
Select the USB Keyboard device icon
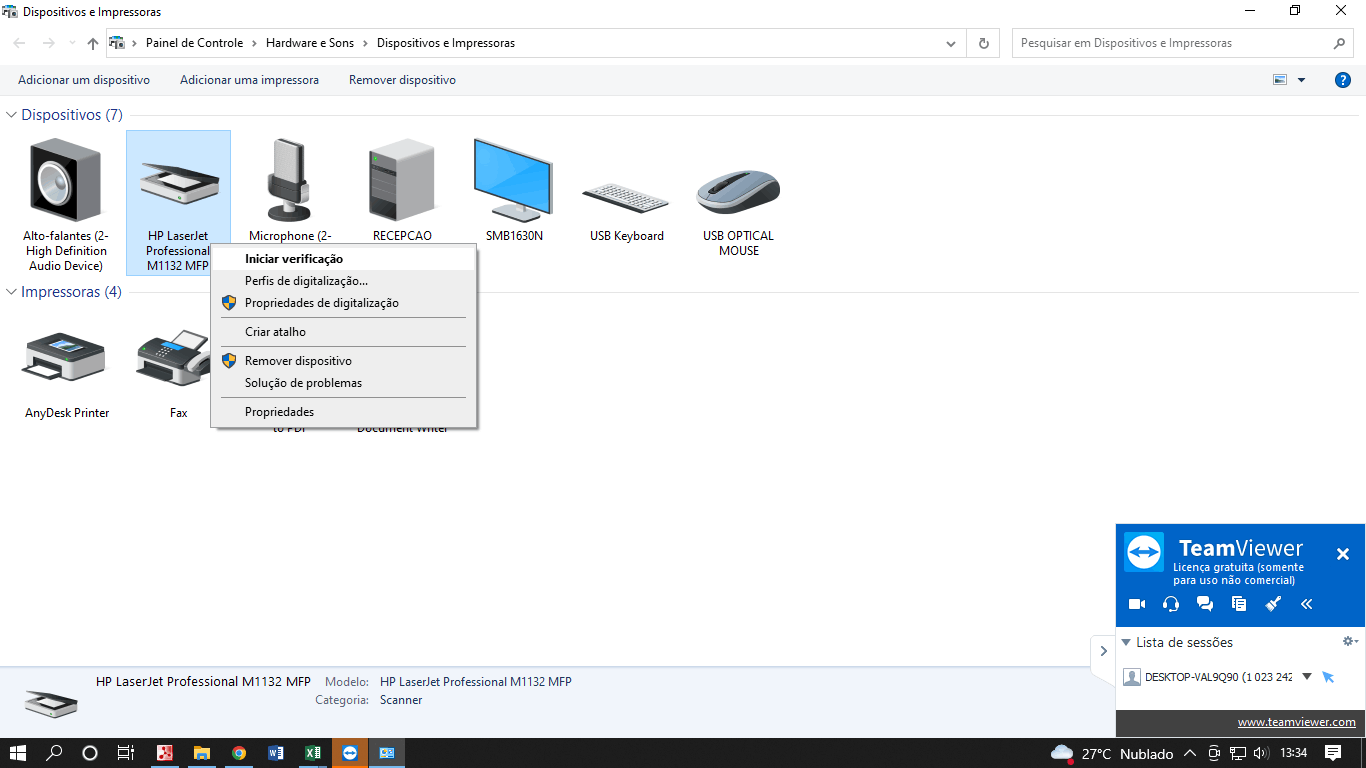tap(626, 197)
